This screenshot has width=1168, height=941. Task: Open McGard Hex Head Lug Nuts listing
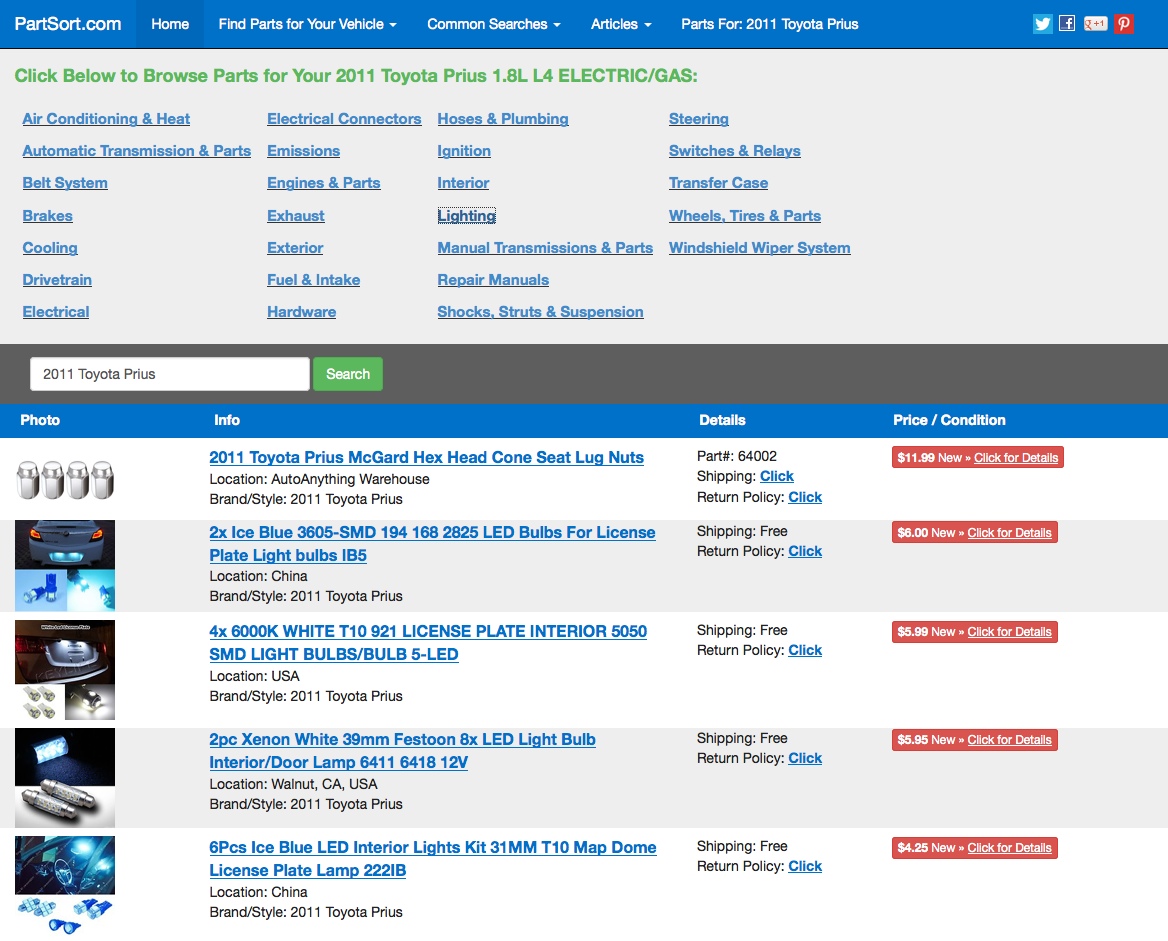point(426,458)
